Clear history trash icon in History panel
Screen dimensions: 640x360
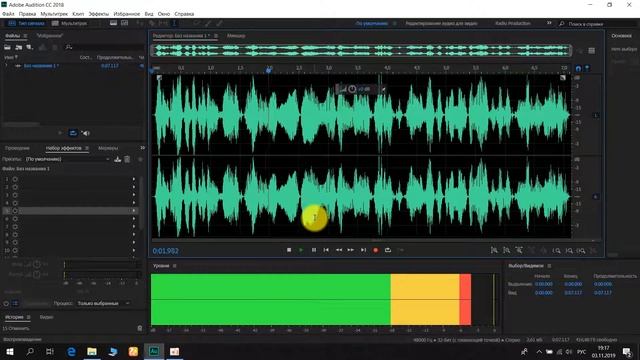140,328
